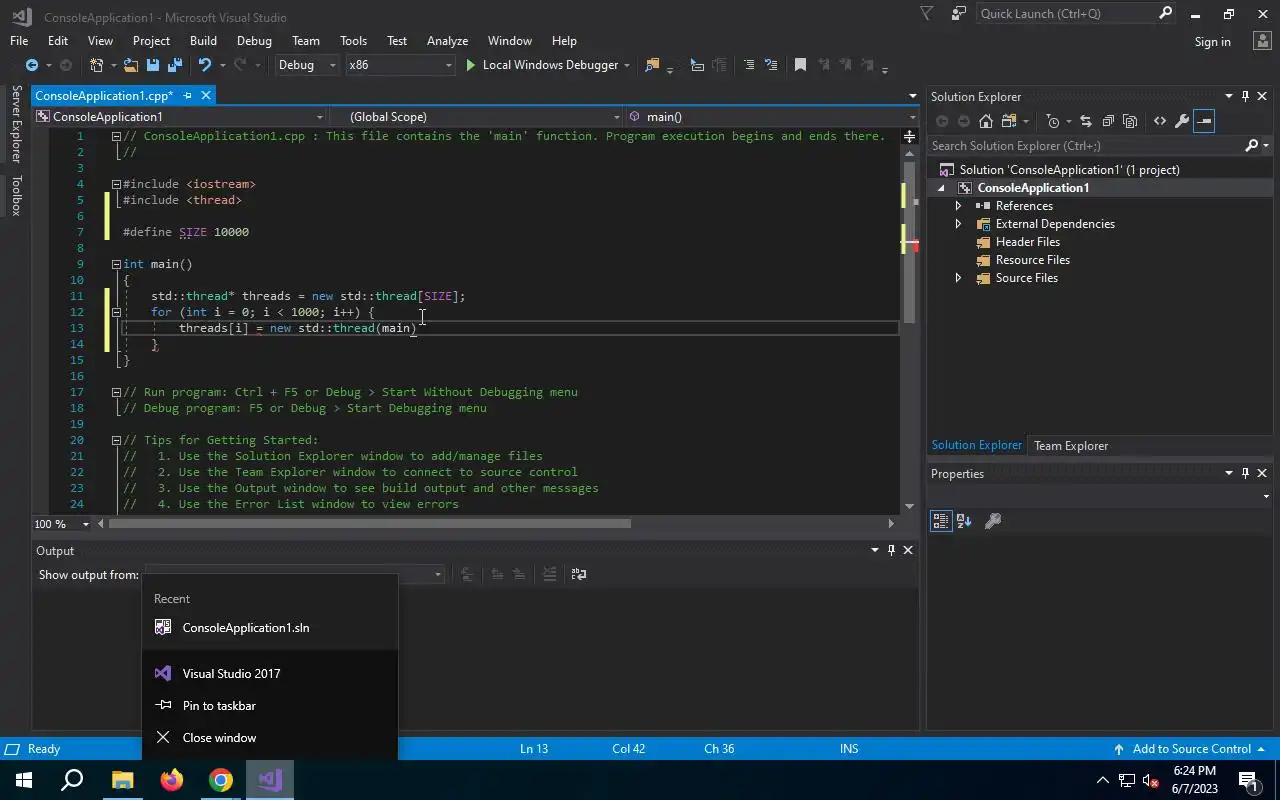This screenshot has height=800, width=1280.
Task: Click View Code icon in Solution Explorer
Action: tap(1160, 121)
